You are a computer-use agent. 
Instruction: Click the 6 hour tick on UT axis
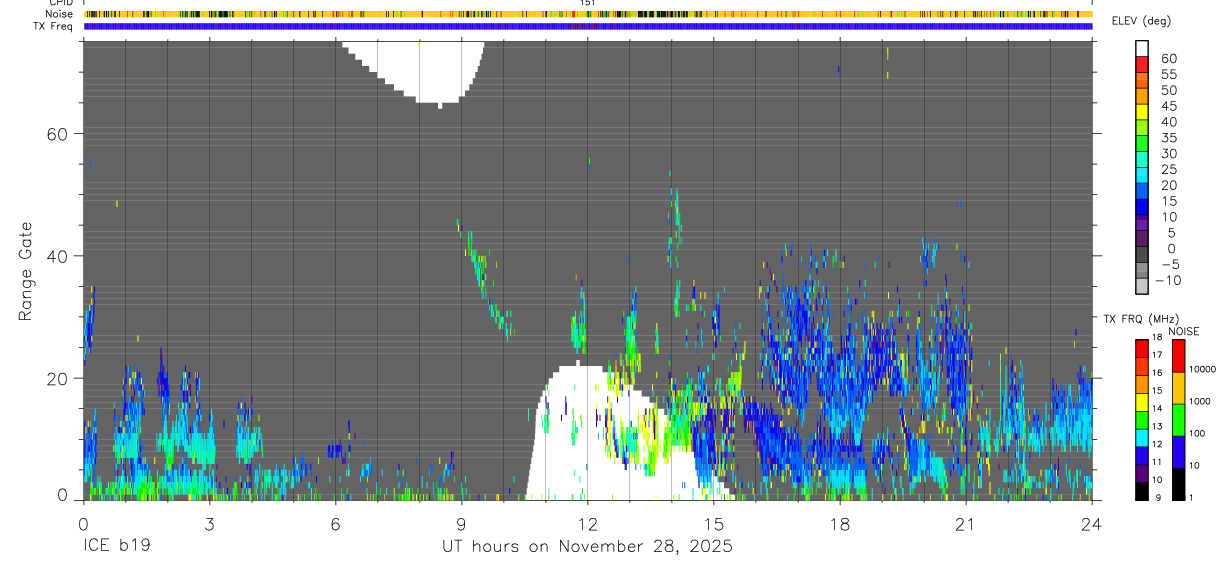335,523
